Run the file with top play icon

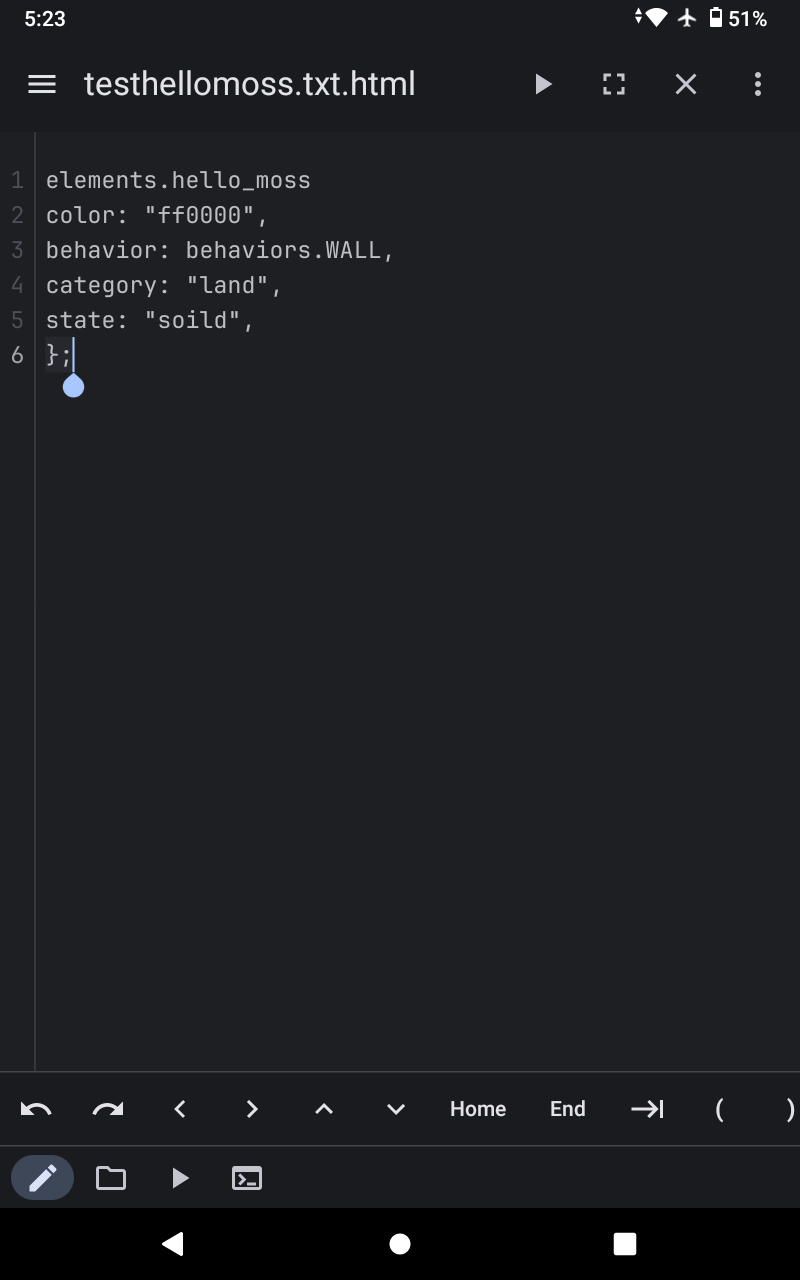tap(543, 84)
